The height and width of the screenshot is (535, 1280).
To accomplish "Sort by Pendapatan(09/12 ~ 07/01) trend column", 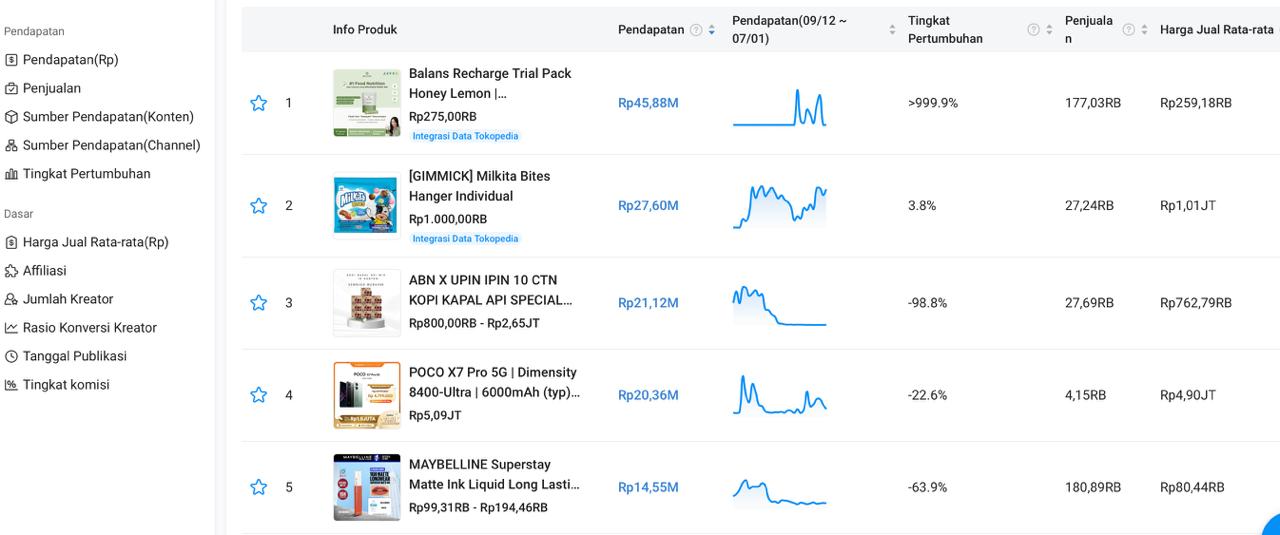I will [x=892, y=30].
